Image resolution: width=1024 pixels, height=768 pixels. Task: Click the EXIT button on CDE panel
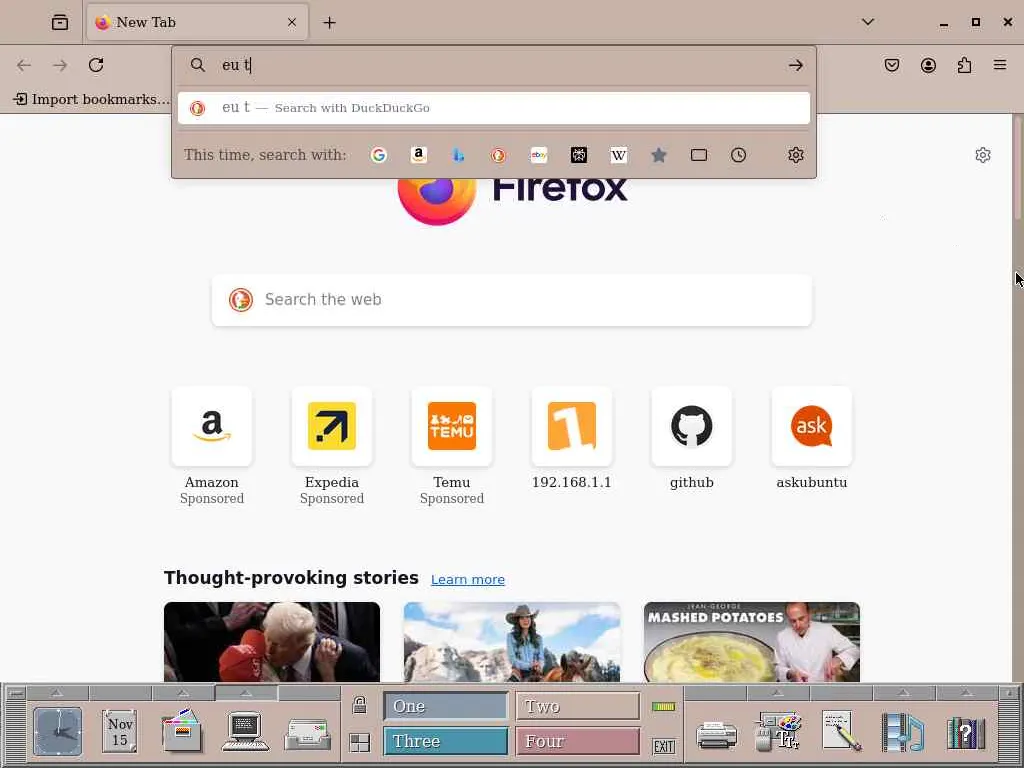664,746
